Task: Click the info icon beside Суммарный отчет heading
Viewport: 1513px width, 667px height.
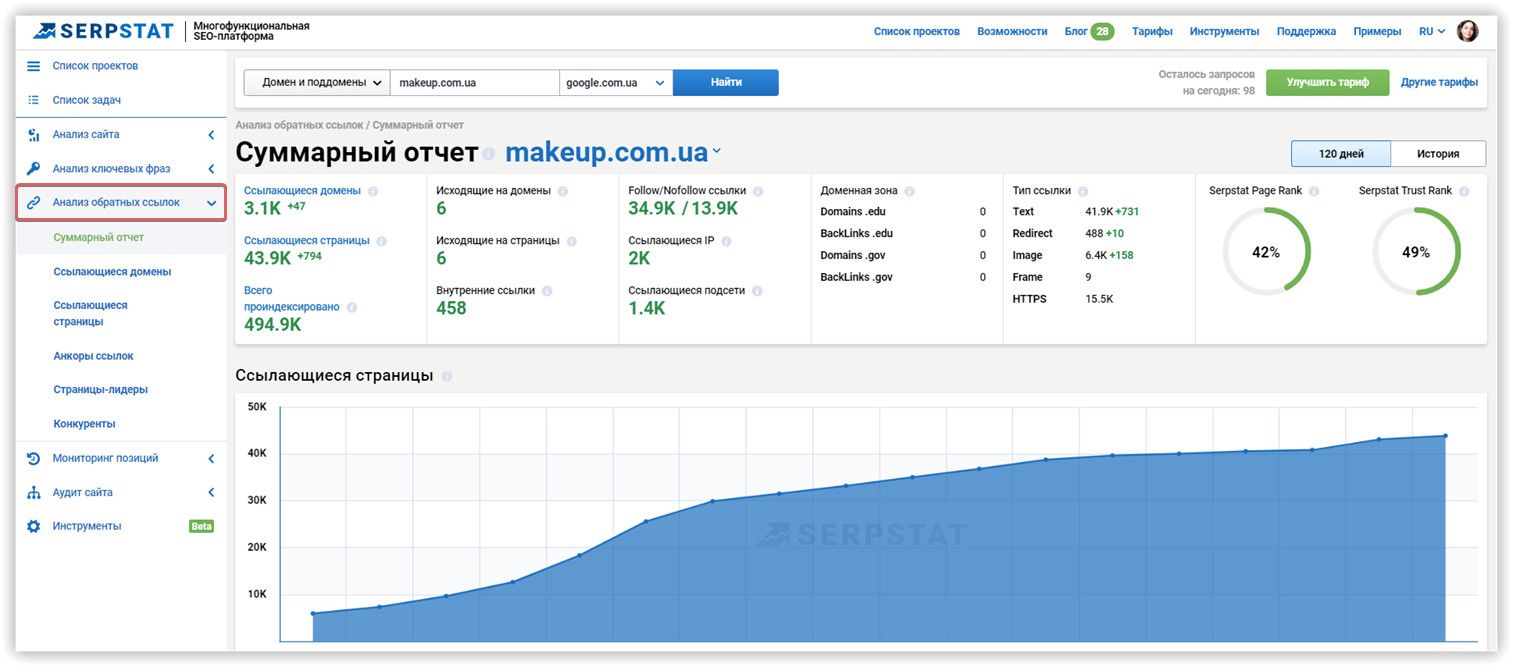Action: (x=489, y=155)
